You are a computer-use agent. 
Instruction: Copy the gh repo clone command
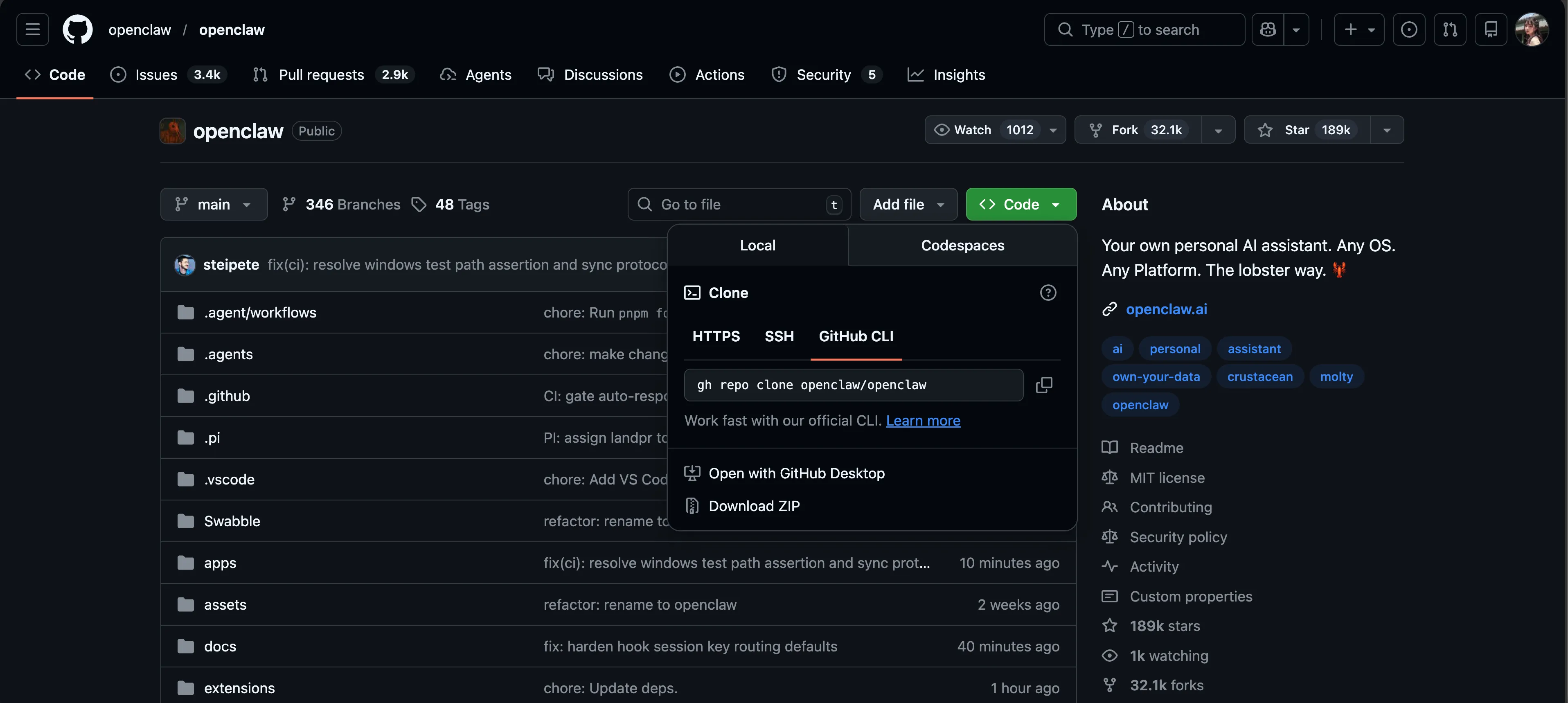pos(1044,385)
